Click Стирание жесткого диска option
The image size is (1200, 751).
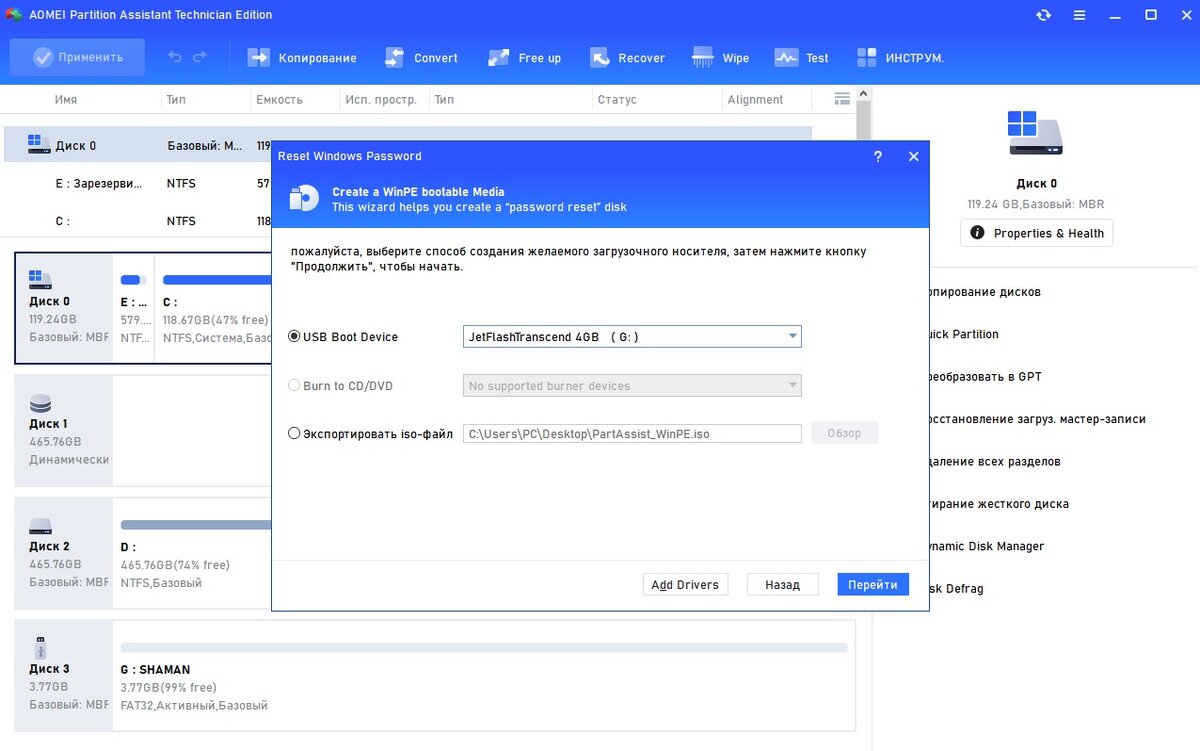tap(998, 504)
